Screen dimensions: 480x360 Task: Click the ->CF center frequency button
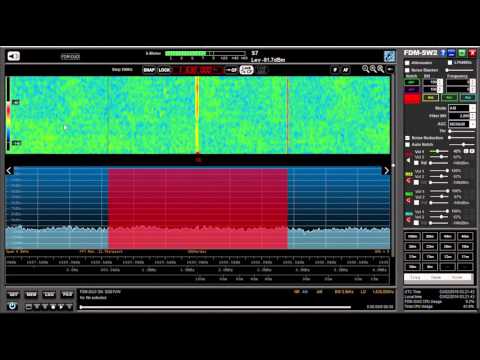tap(232, 70)
